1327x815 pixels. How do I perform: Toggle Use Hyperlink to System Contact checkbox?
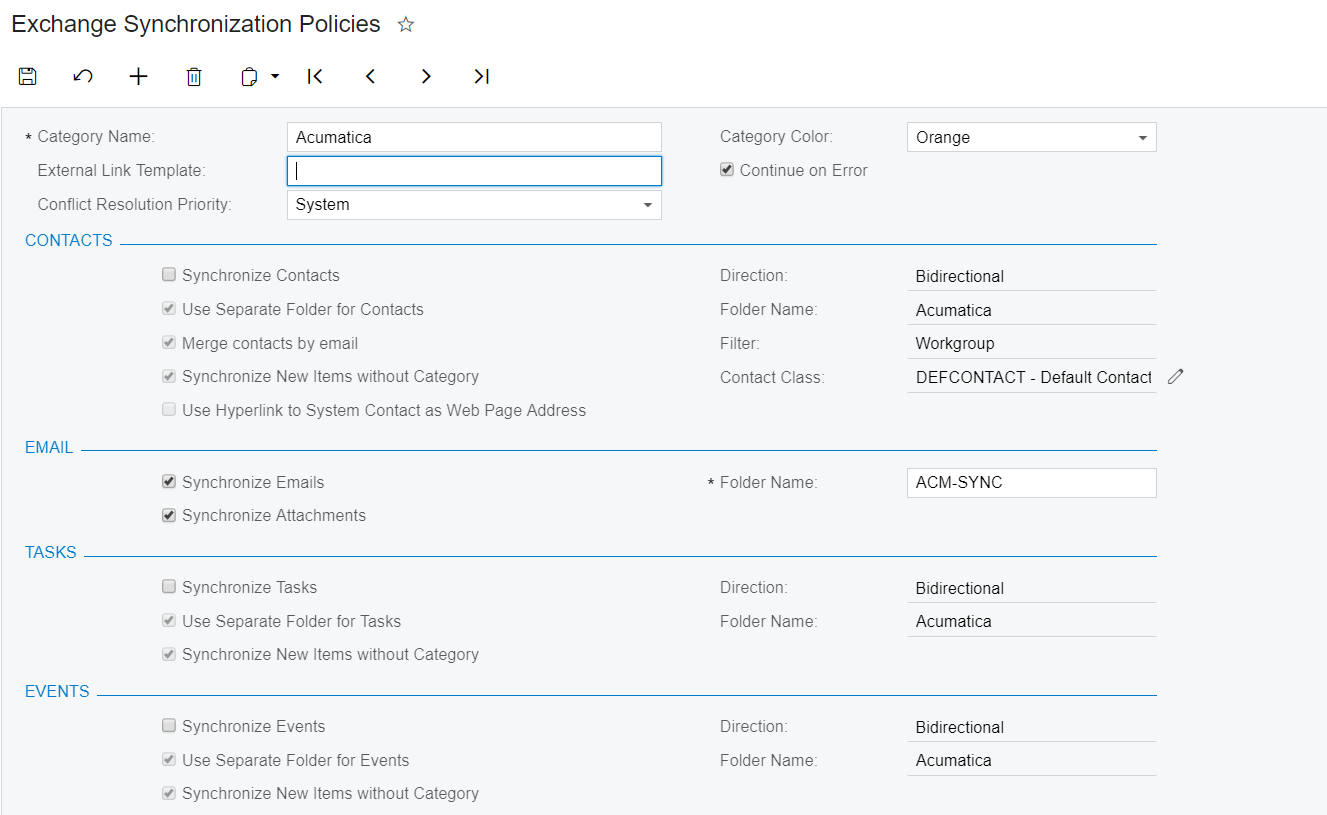click(169, 410)
